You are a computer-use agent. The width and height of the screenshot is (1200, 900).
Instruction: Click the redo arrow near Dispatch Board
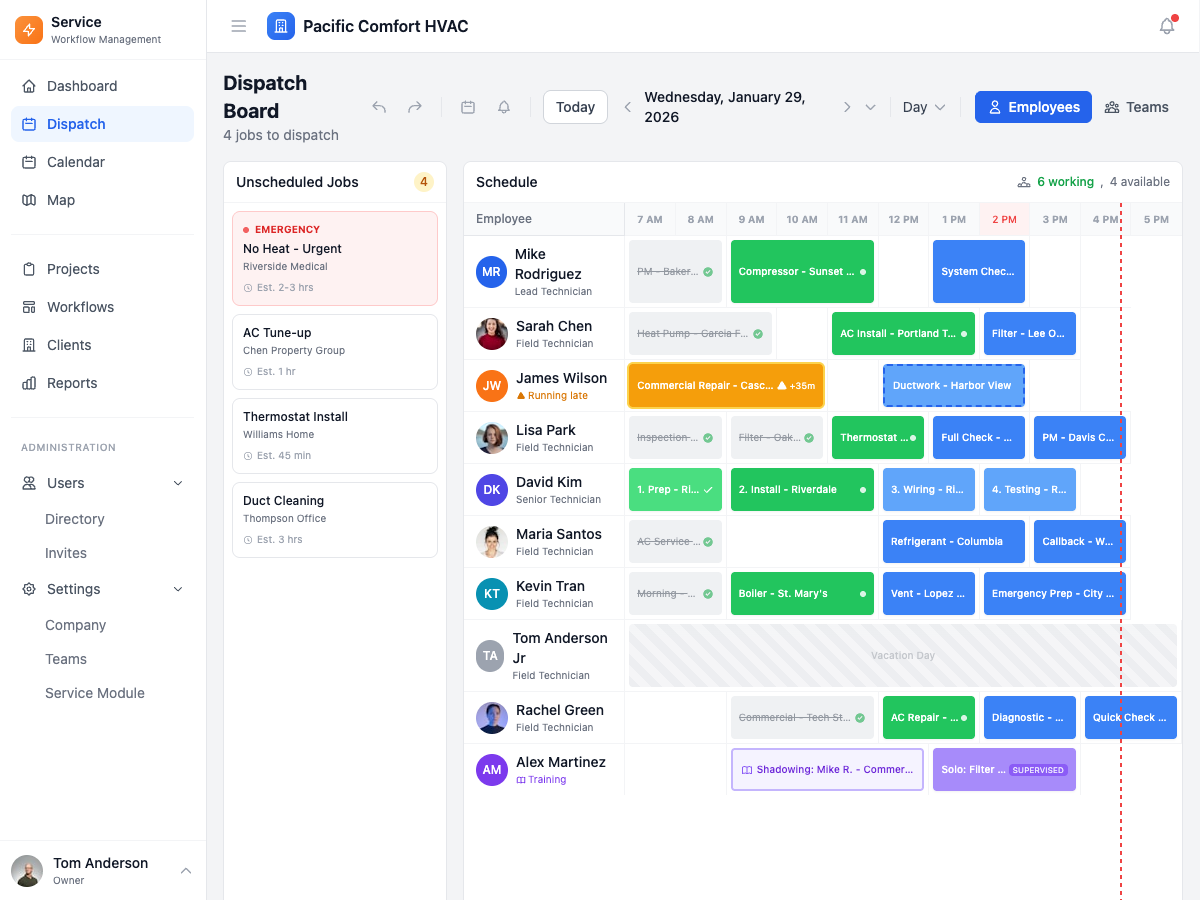415,106
